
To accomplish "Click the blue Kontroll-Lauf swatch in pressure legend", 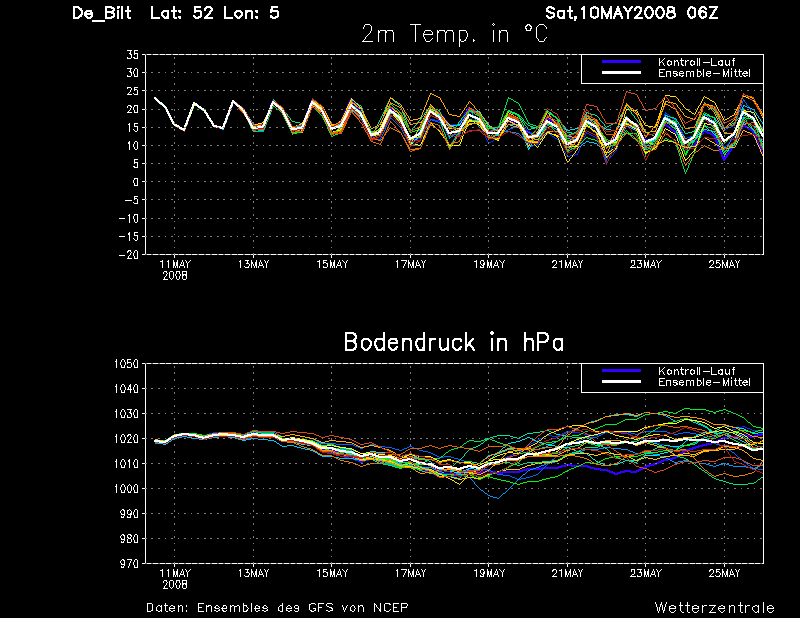I will click(621, 371).
